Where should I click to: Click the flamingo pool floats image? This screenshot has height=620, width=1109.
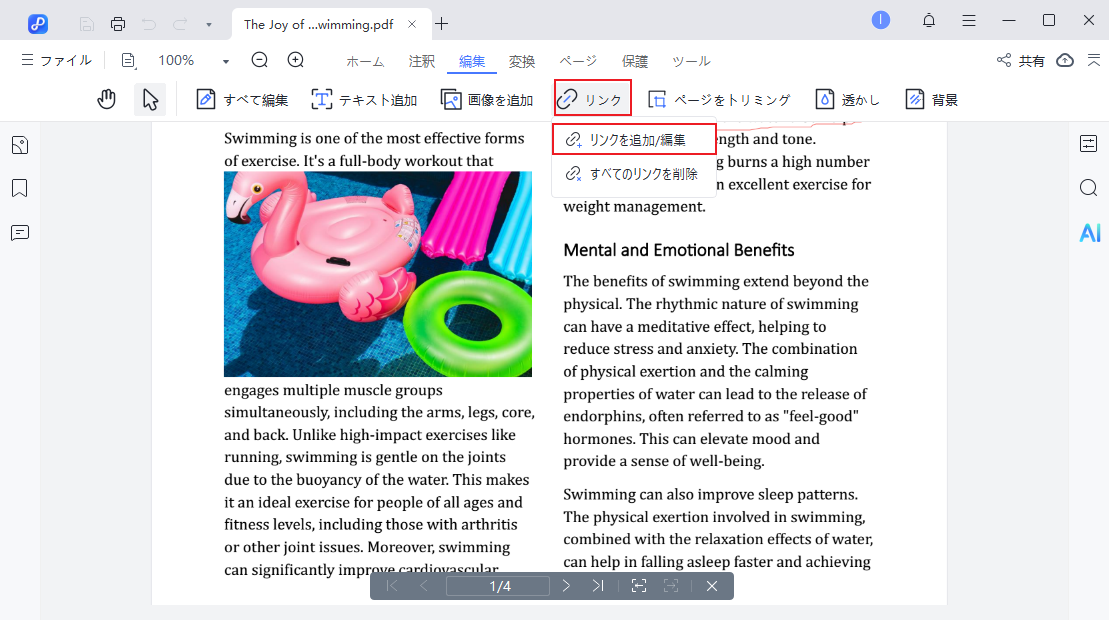[x=378, y=274]
